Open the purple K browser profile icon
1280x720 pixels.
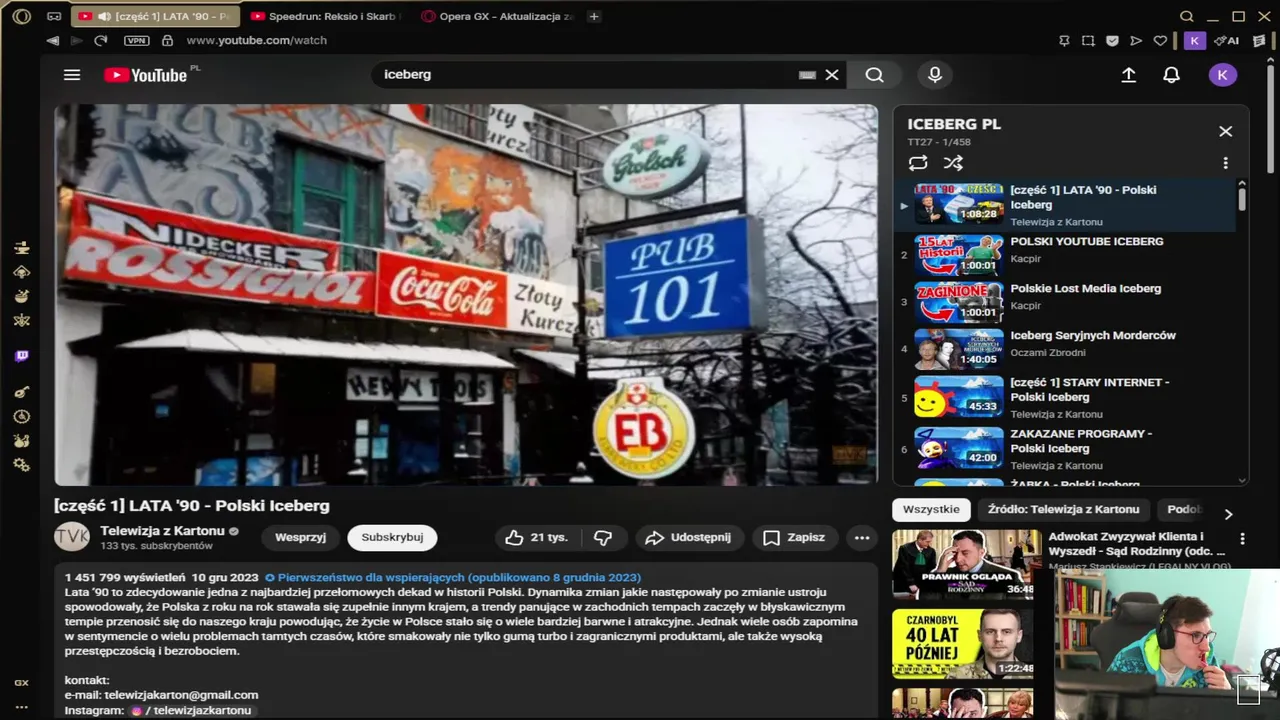(x=1194, y=41)
